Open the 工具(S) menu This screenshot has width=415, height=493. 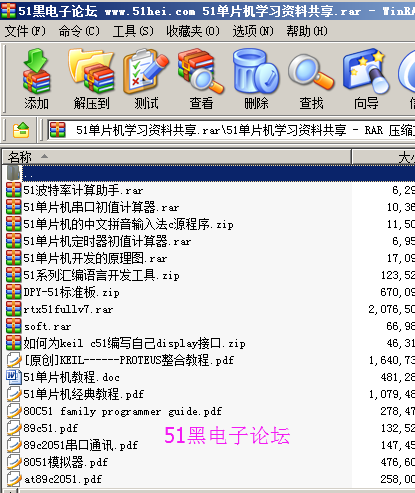click(x=133, y=31)
